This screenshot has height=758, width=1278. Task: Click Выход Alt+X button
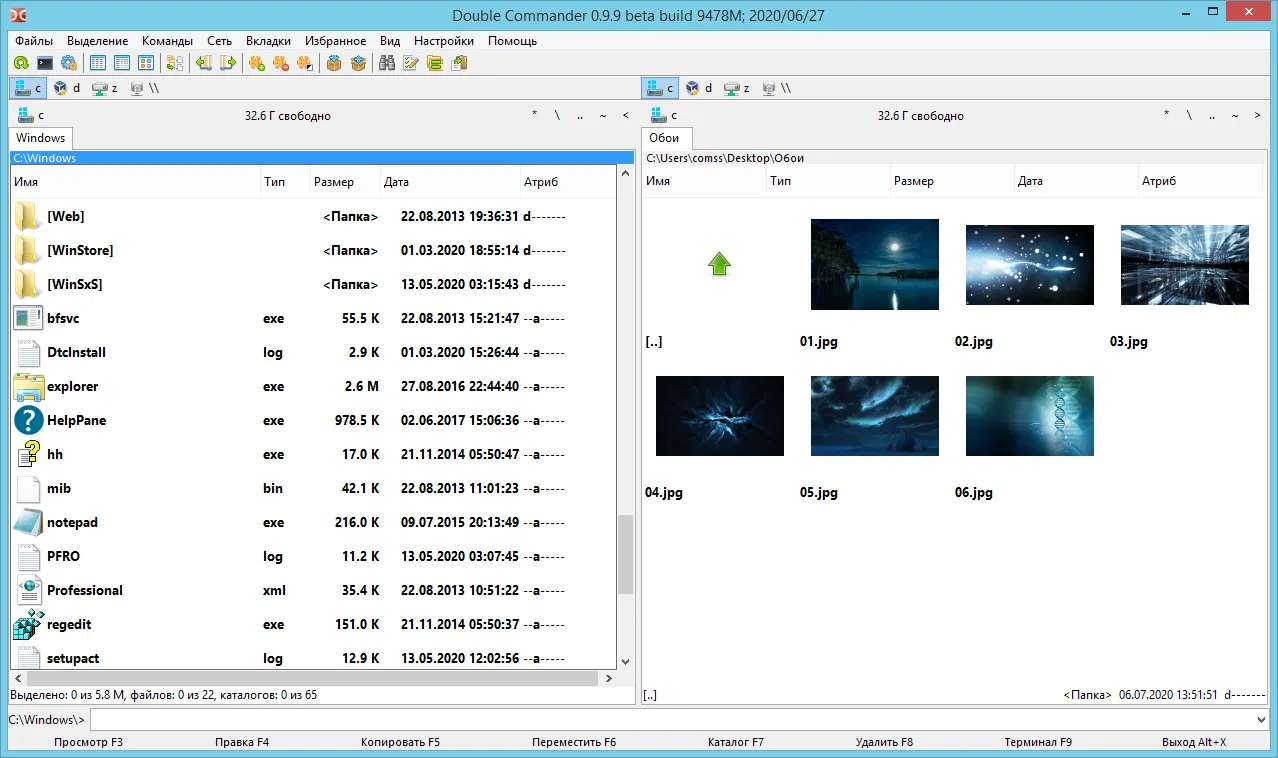coord(1194,742)
